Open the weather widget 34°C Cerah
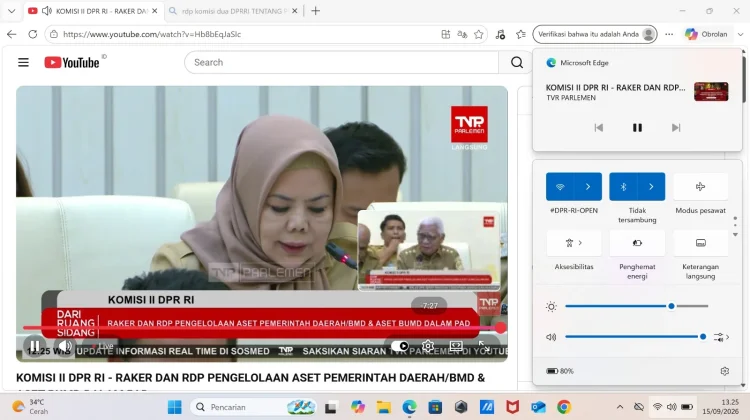750x420 pixels. click(31, 407)
